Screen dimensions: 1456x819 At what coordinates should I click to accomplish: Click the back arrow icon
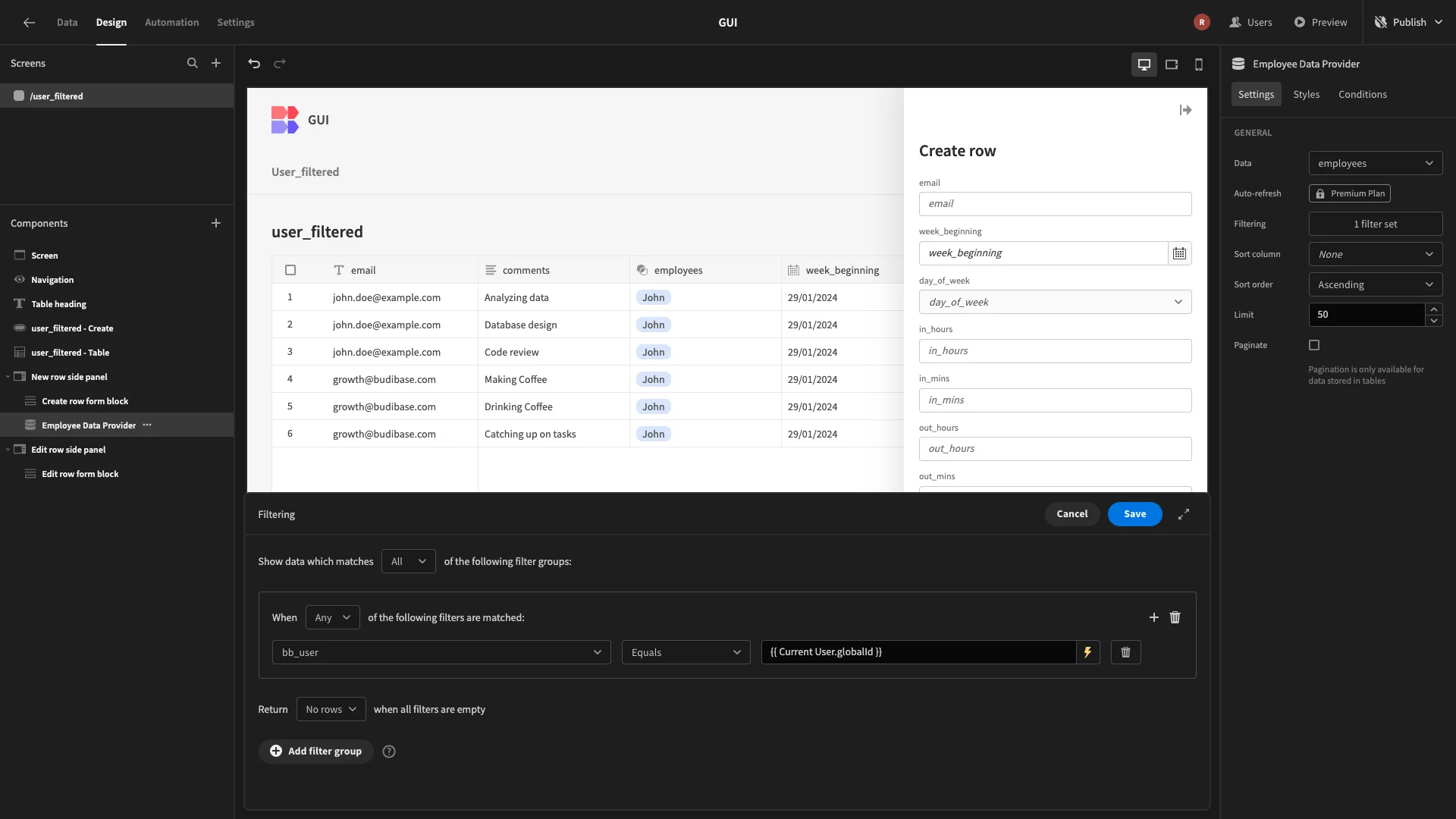pyautogui.click(x=29, y=22)
